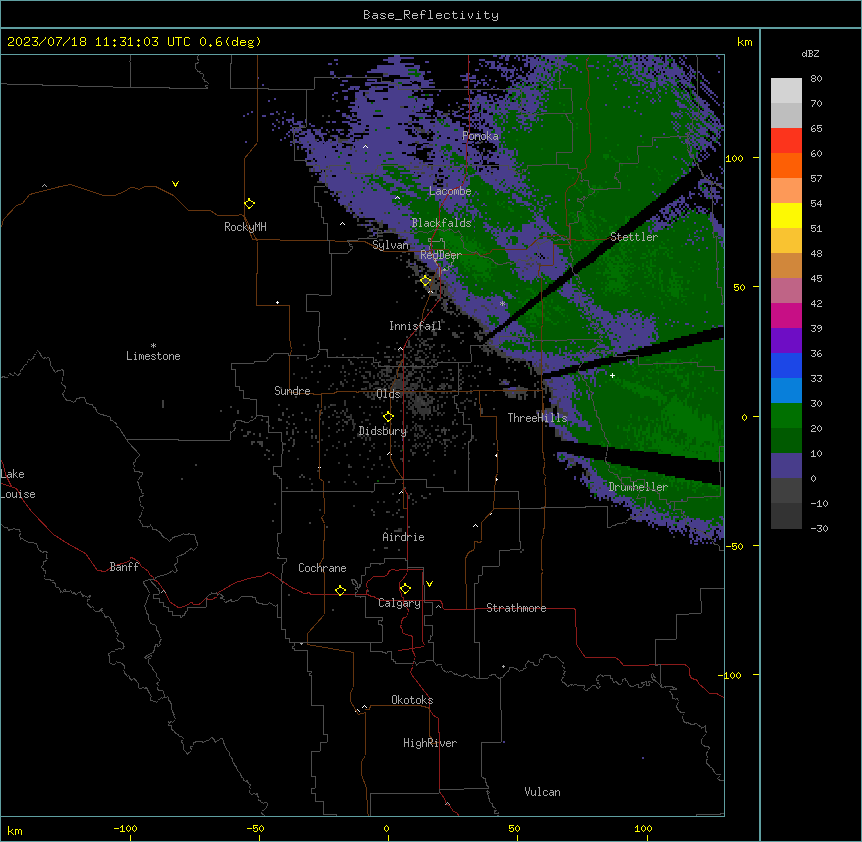Click the HighRiver city label
Screen dimensions: 862x842
tap(430, 743)
